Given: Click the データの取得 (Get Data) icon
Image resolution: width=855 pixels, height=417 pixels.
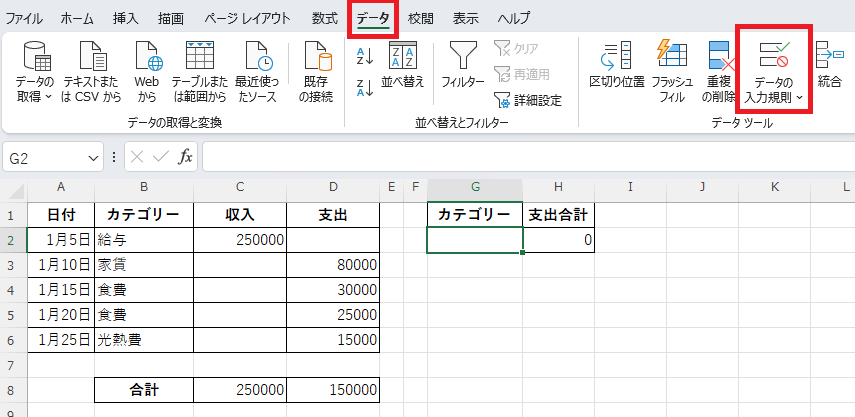Looking at the screenshot, I should [x=37, y=60].
